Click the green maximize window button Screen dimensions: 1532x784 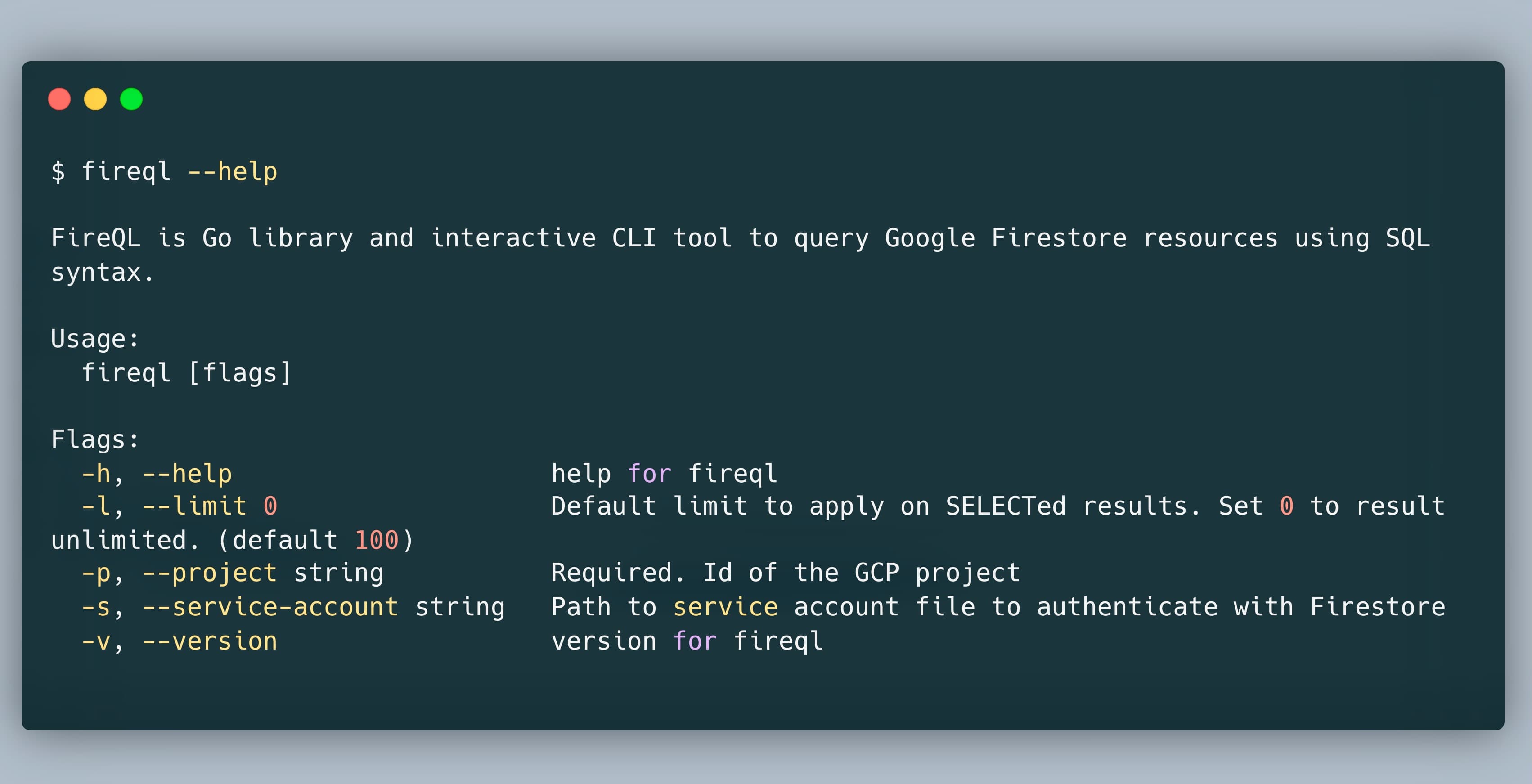pos(131,99)
